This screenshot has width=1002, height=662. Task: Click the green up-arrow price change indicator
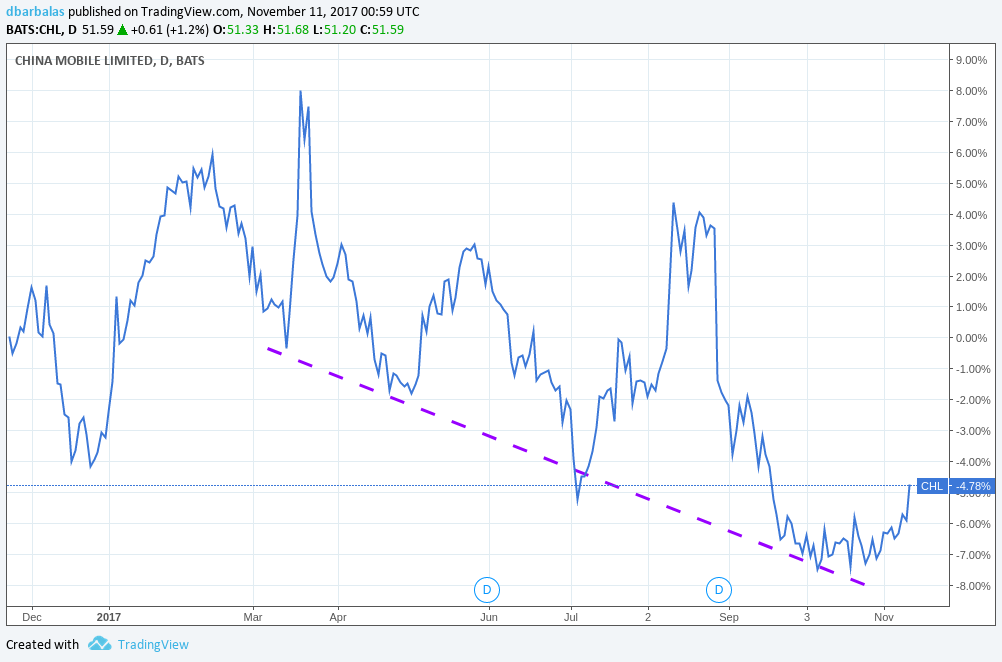click(122, 29)
